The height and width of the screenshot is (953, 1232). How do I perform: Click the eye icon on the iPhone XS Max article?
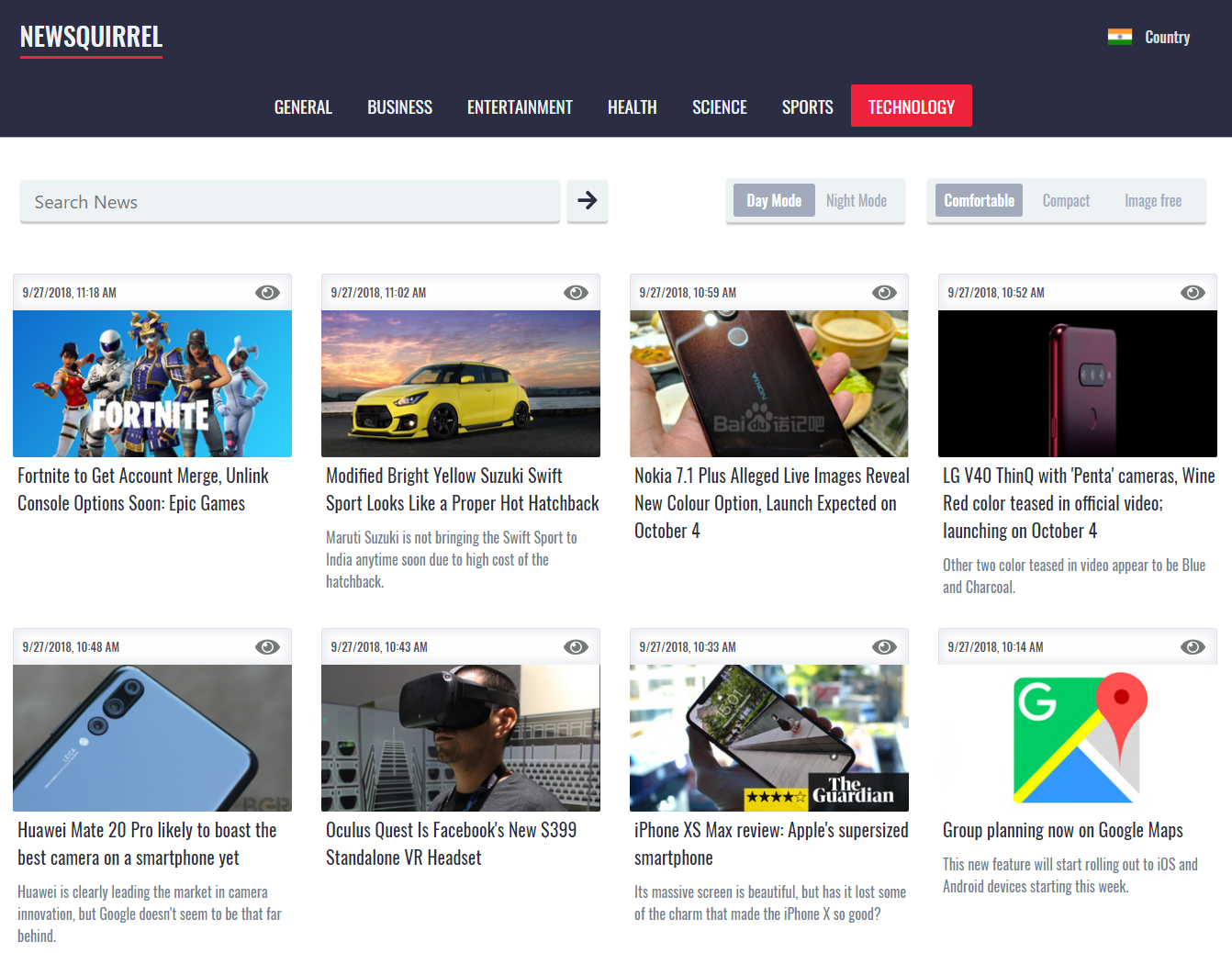click(x=884, y=647)
